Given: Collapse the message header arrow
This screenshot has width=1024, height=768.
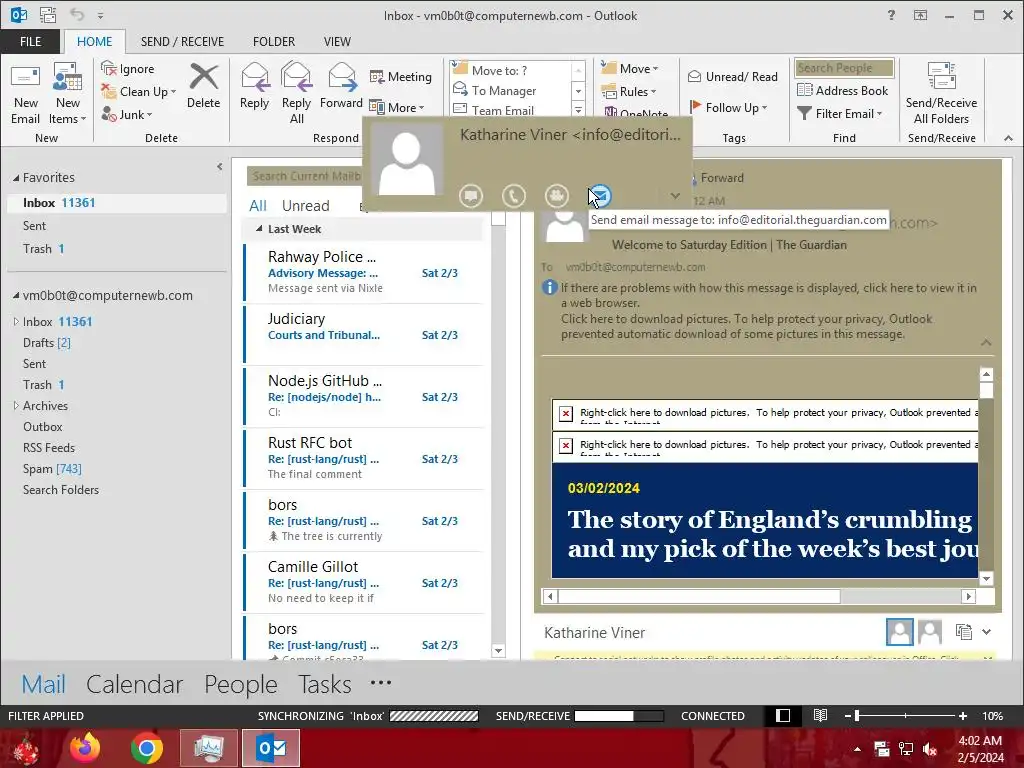Looking at the screenshot, I should [x=986, y=342].
